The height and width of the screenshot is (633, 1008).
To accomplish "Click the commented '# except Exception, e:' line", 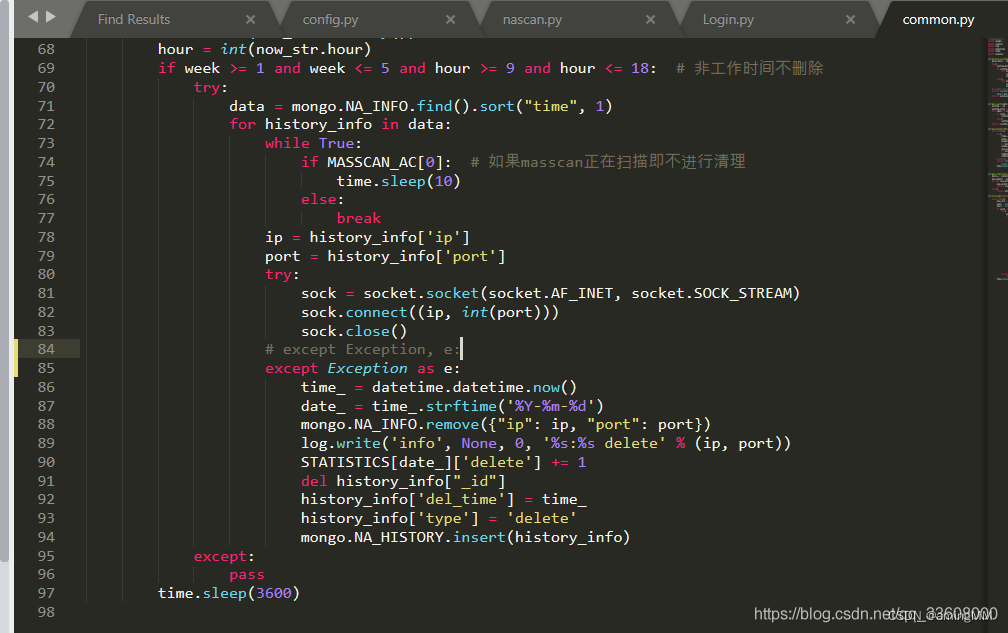I will click(363, 350).
